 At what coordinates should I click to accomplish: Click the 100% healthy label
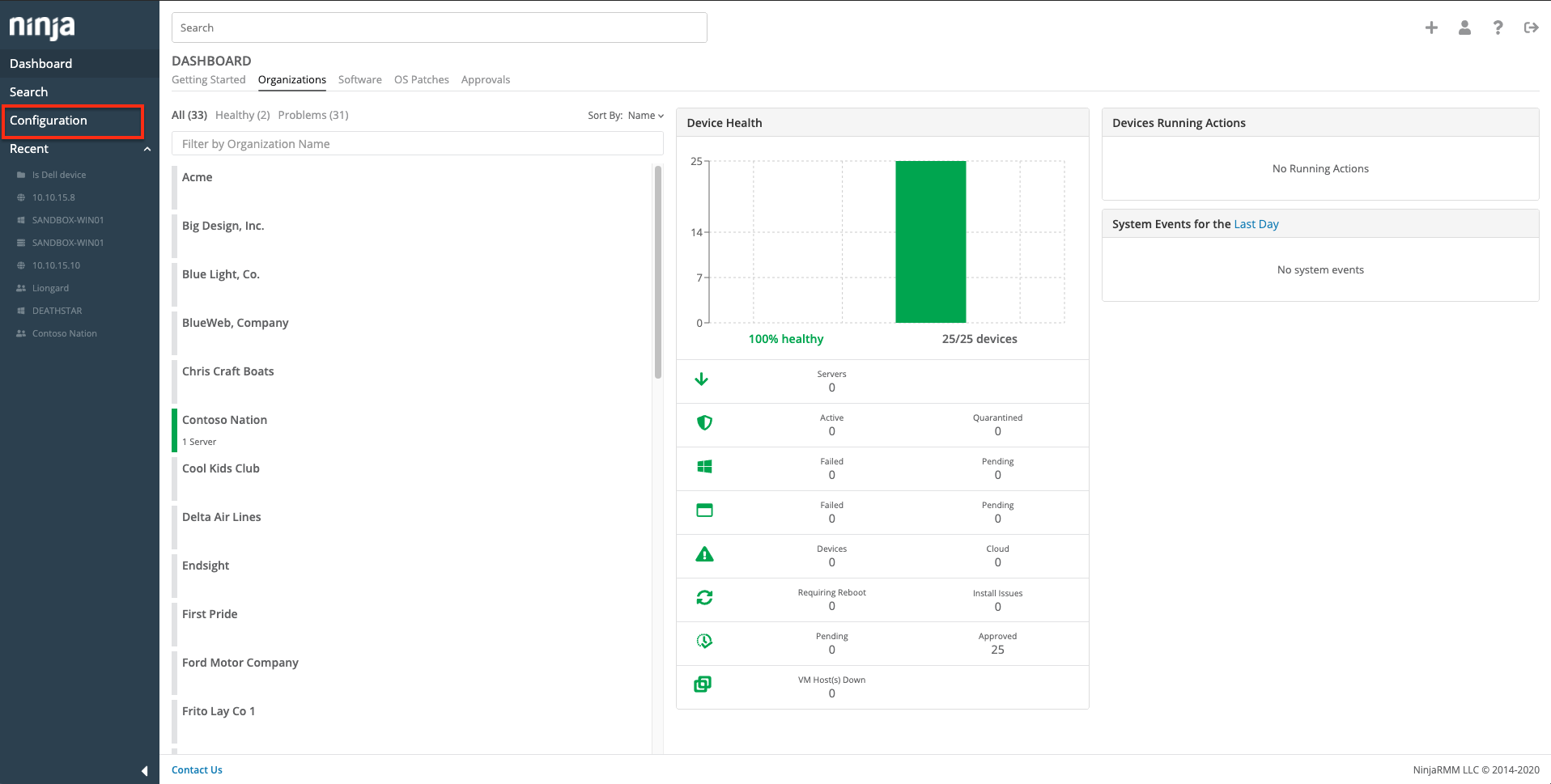pos(786,339)
